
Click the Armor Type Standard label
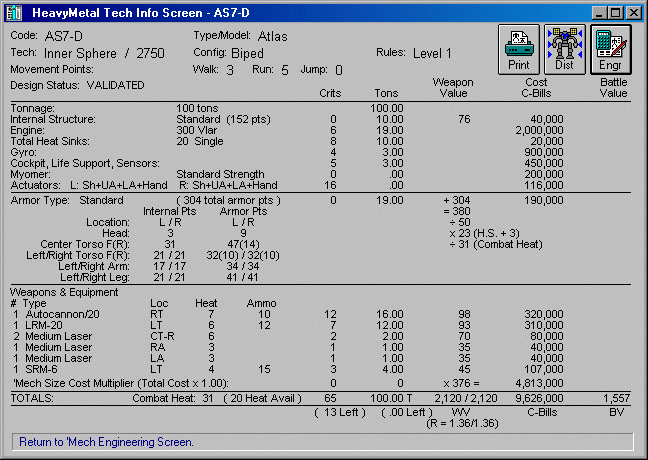pyautogui.click(x=67, y=200)
